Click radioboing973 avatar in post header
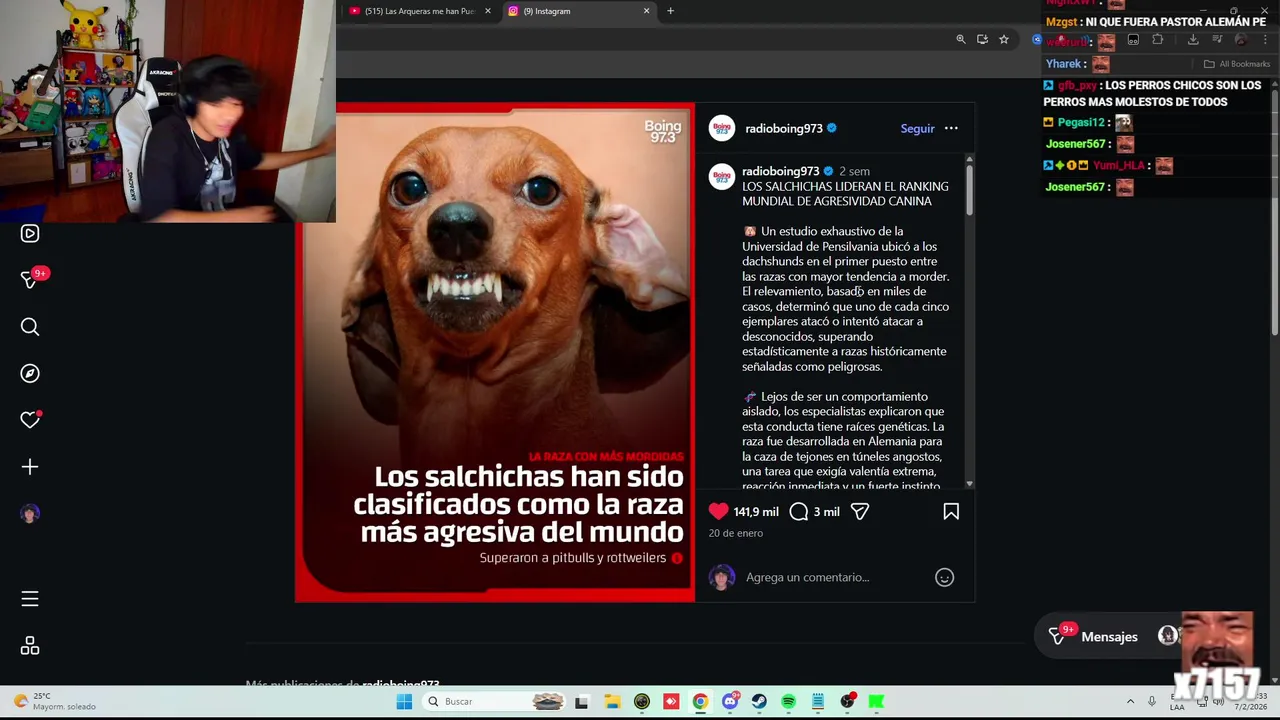The image size is (1280, 720). (722, 128)
